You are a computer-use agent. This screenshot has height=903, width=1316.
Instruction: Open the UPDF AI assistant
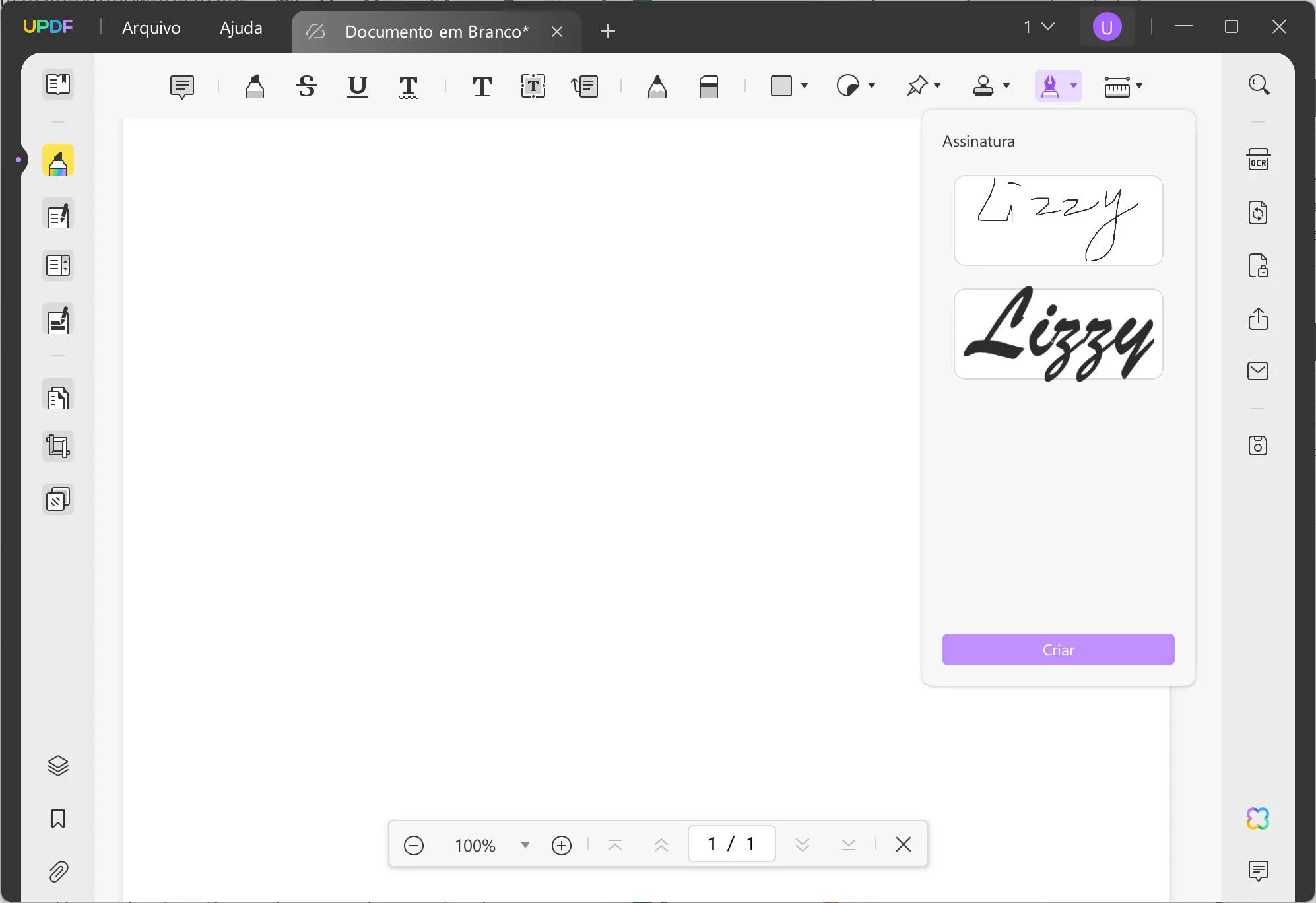(x=1258, y=819)
